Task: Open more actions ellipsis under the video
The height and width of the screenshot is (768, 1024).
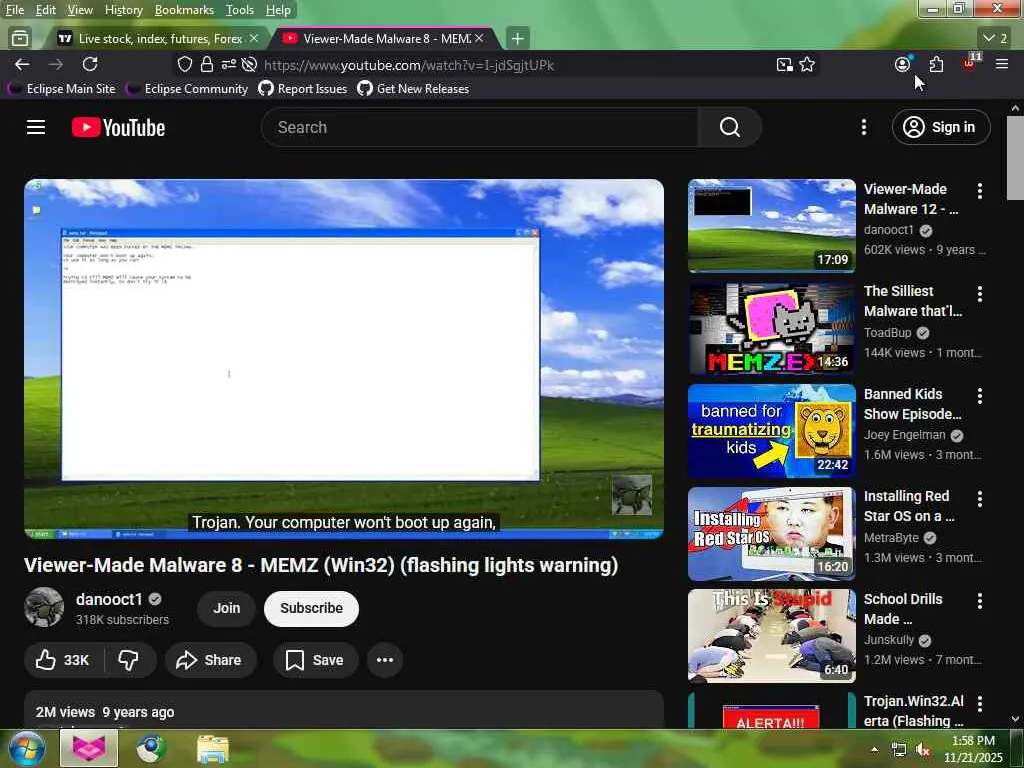Action: pyautogui.click(x=385, y=660)
